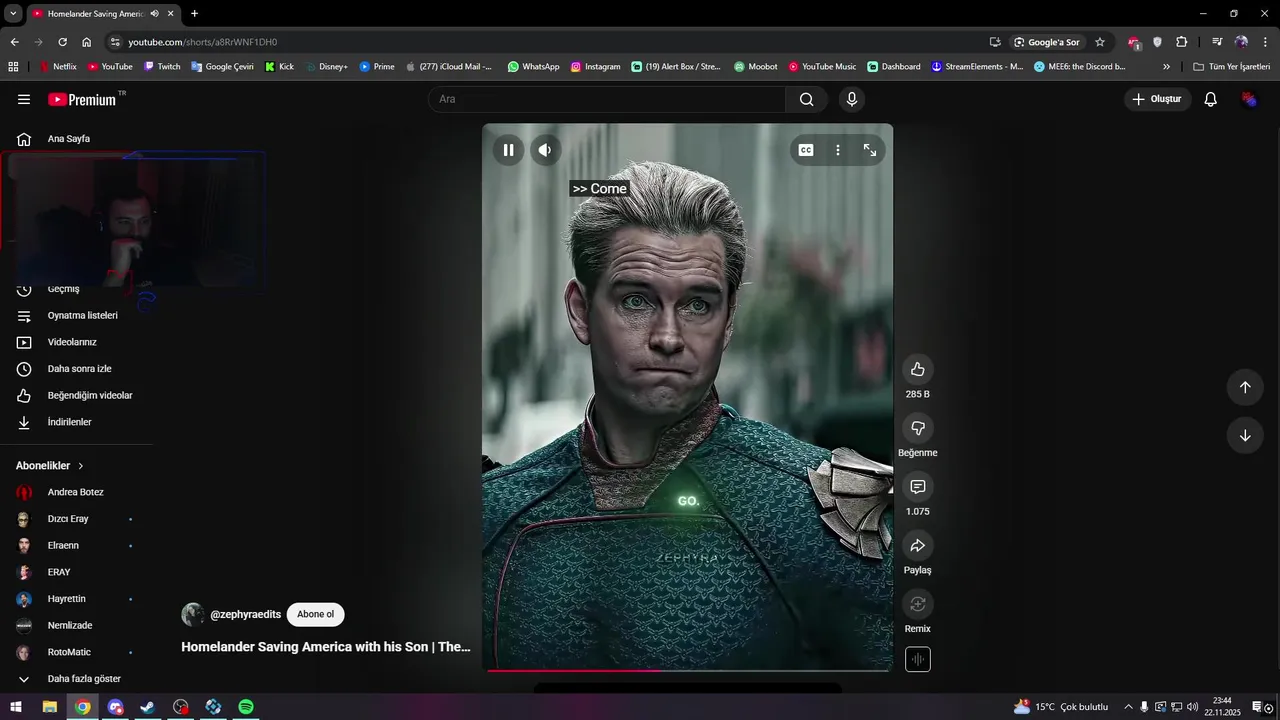Open Hayrettin subscription

click(x=76, y=598)
